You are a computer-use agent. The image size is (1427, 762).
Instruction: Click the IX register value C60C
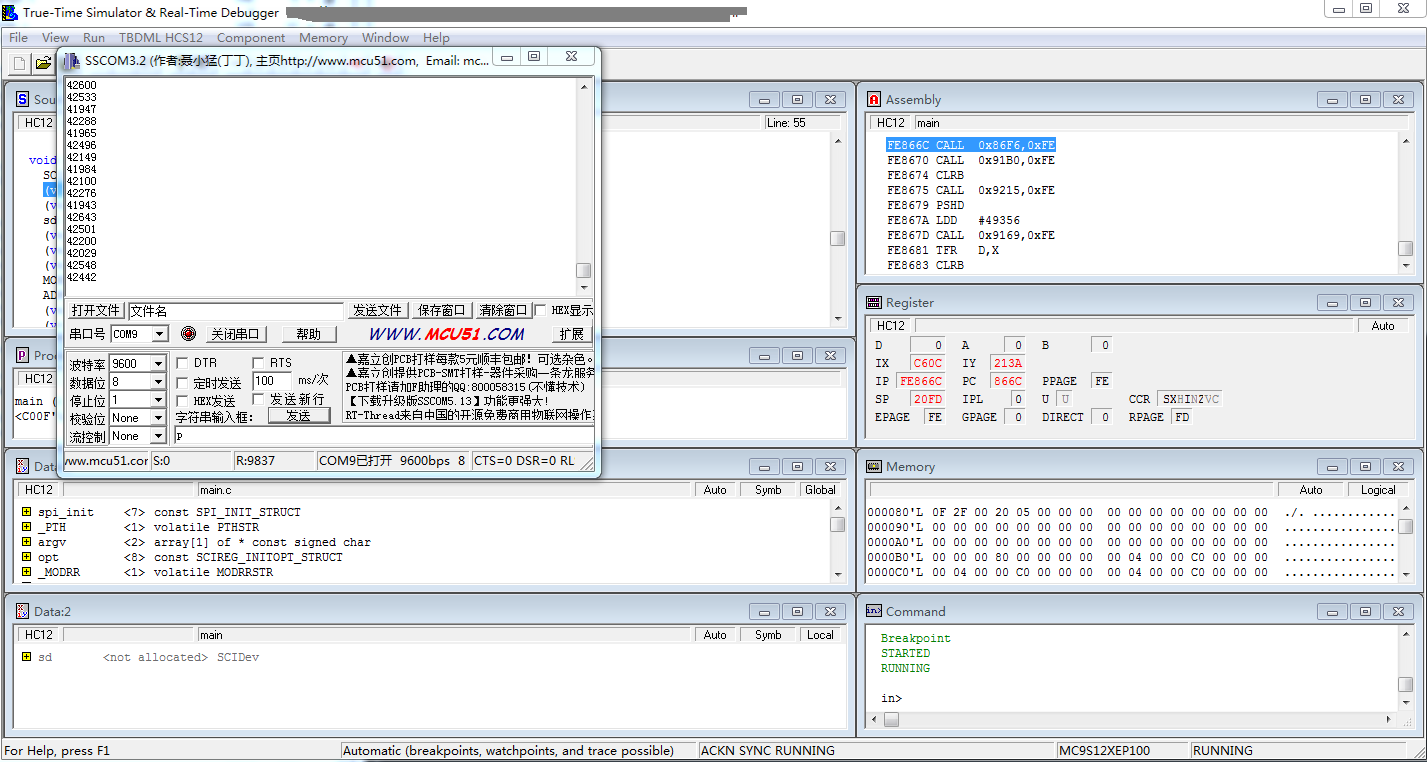[927, 363]
